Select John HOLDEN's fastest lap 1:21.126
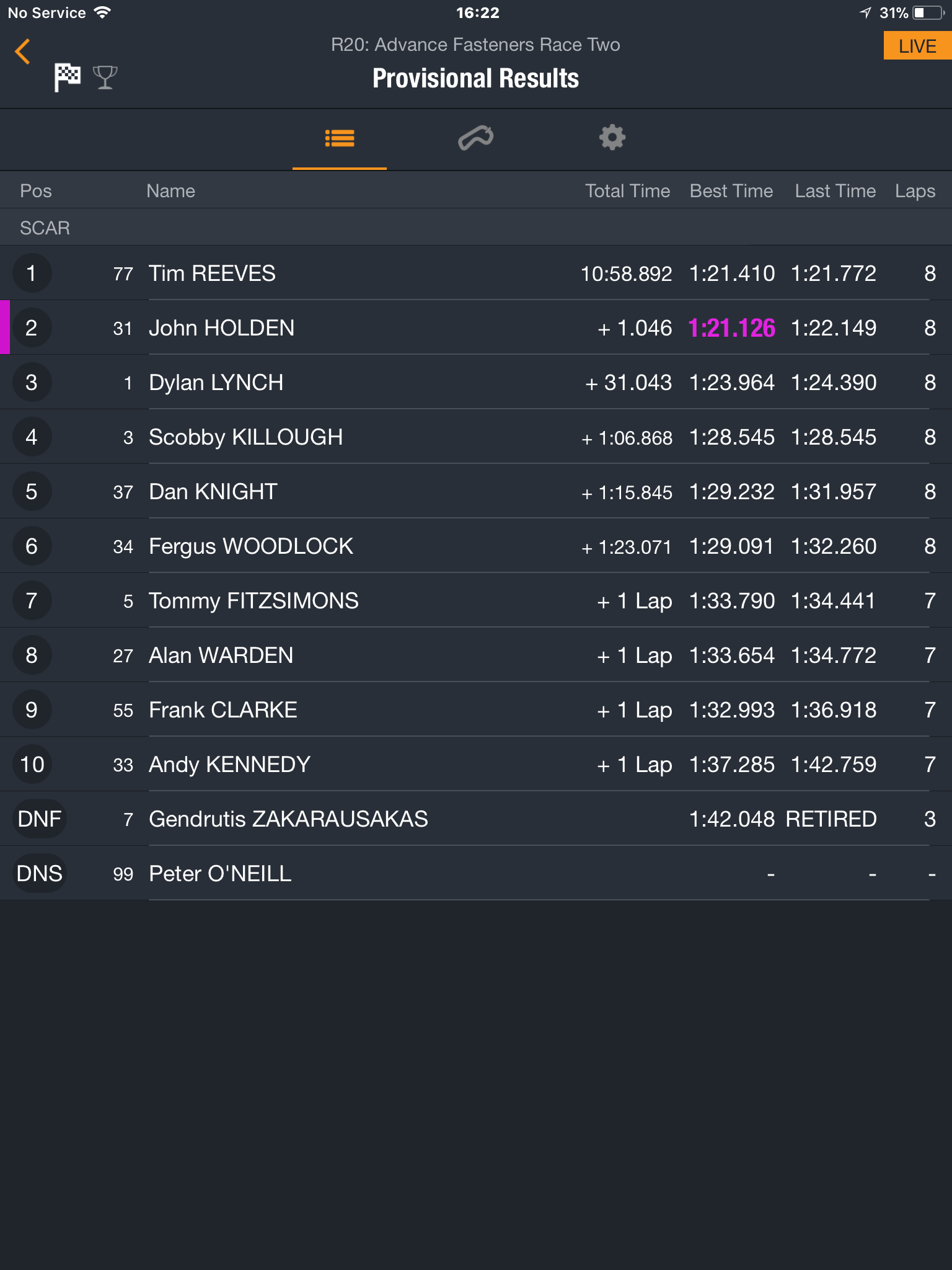Image resolution: width=952 pixels, height=1270 pixels. 732,328
